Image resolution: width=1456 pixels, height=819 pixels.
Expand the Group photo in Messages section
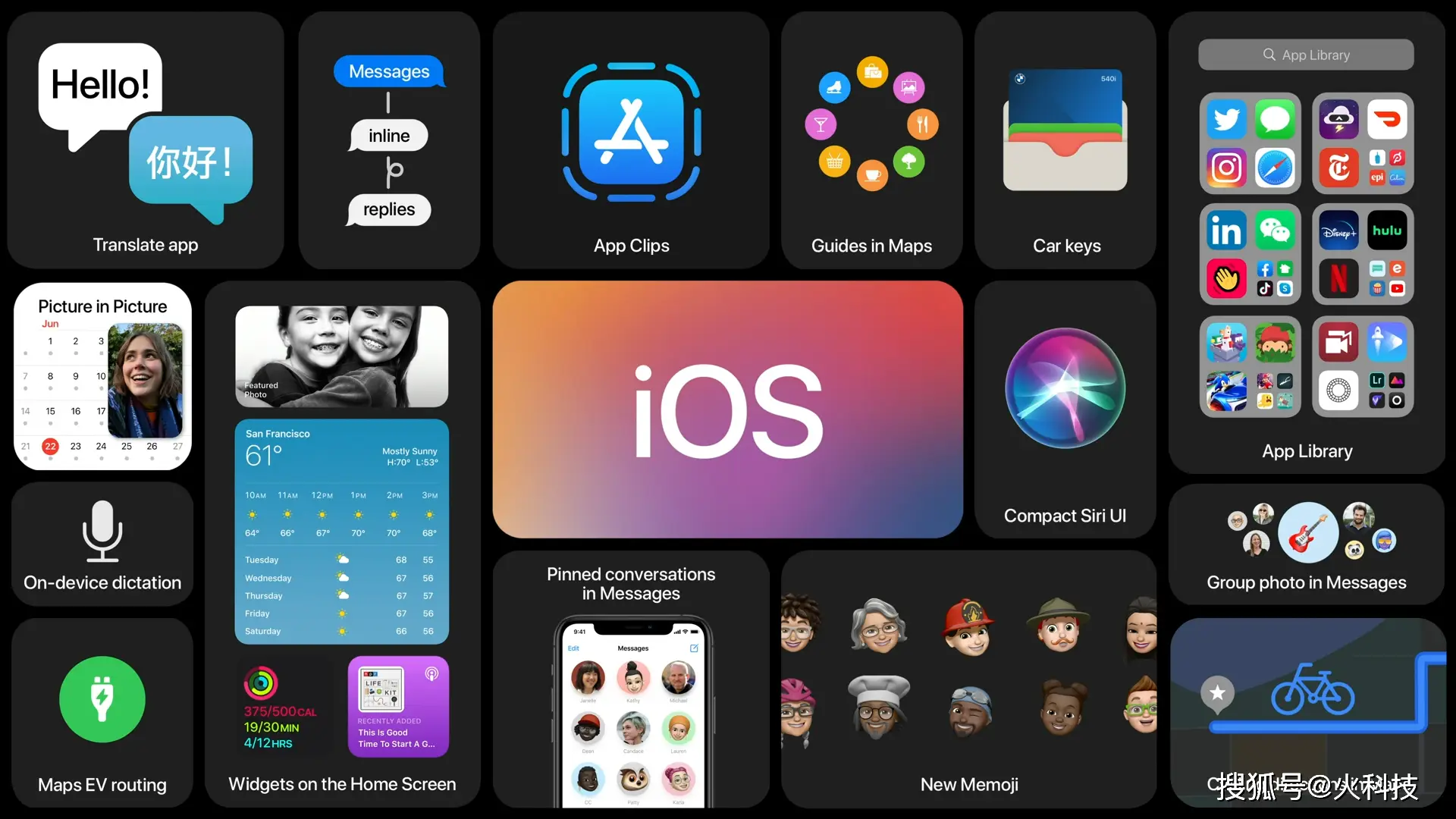coord(1307,544)
